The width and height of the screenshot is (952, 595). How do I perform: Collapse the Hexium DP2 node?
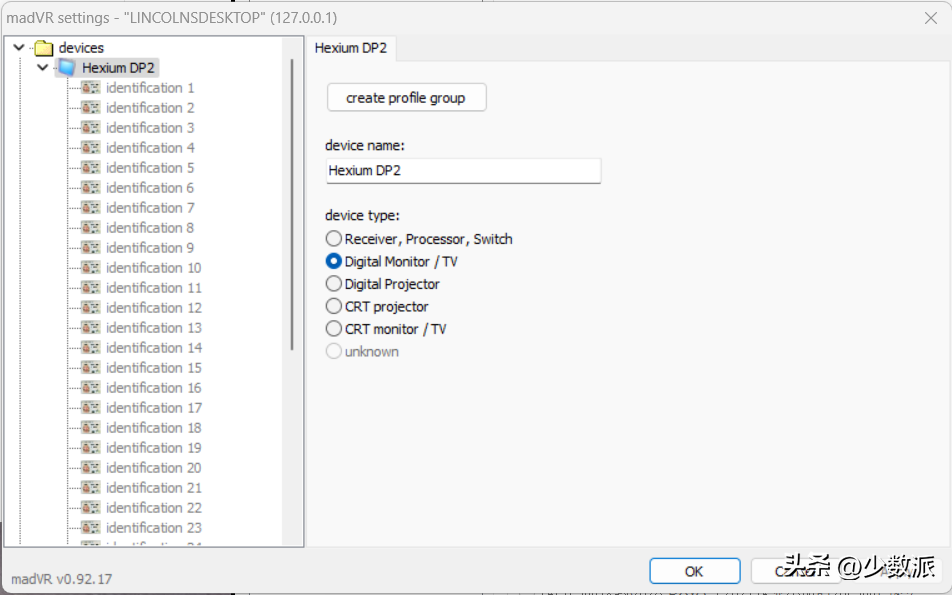click(41, 68)
